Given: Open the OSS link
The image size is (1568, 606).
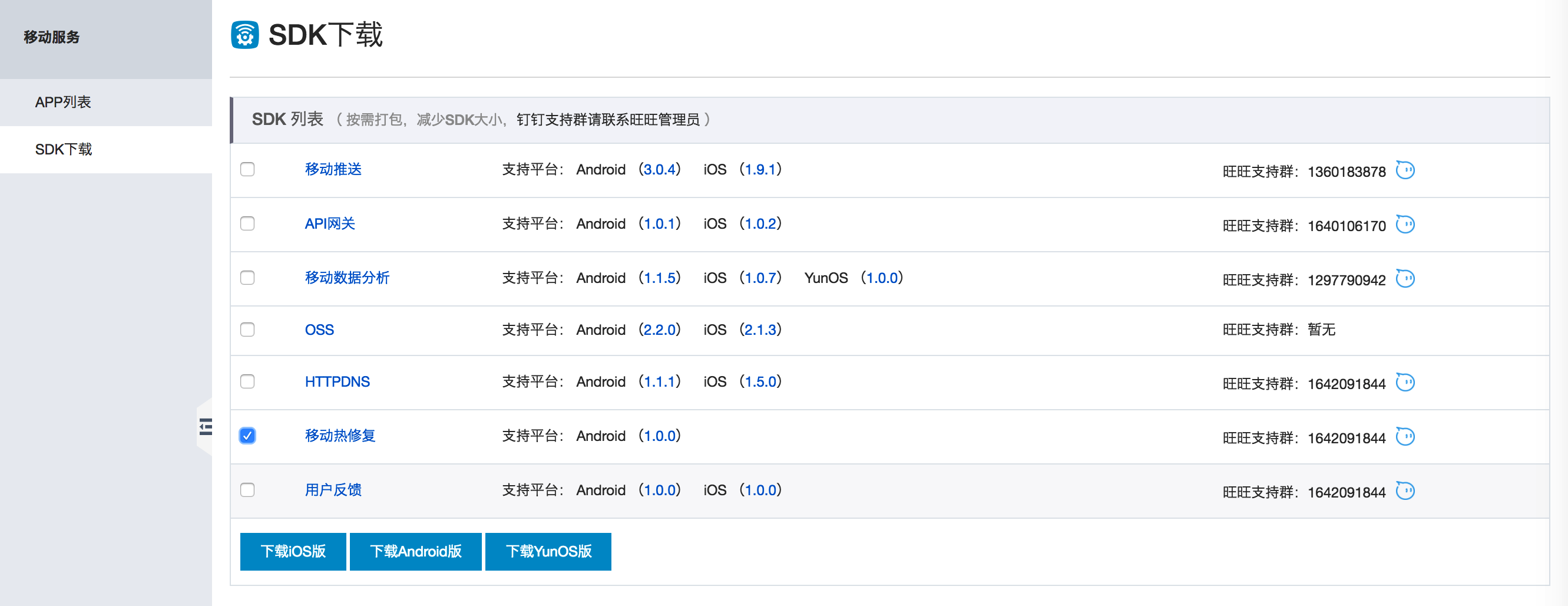Looking at the screenshot, I should [320, 330].
